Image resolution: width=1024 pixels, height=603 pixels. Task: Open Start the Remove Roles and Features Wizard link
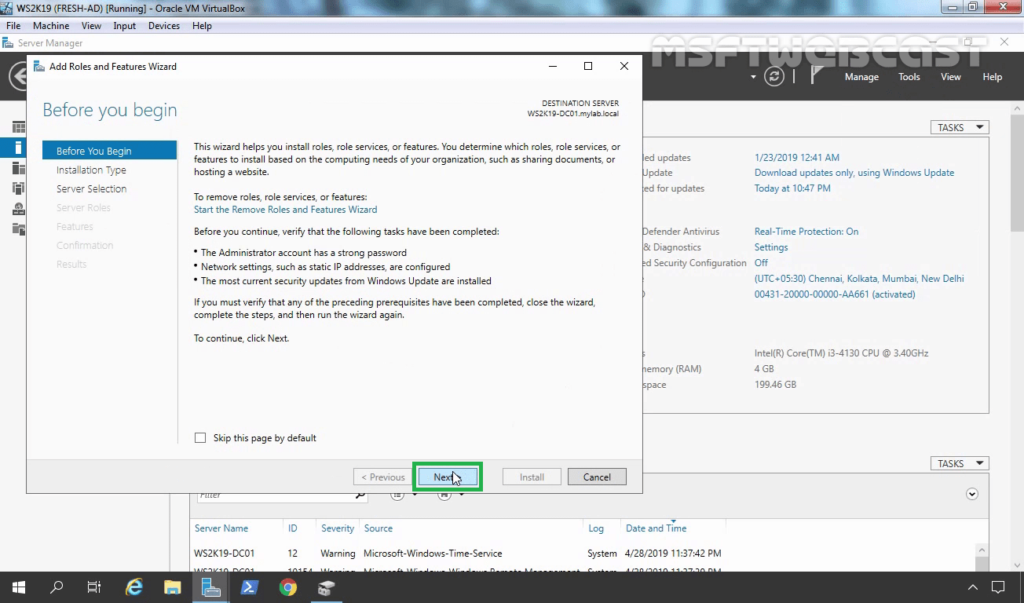(x=285, y=210)
